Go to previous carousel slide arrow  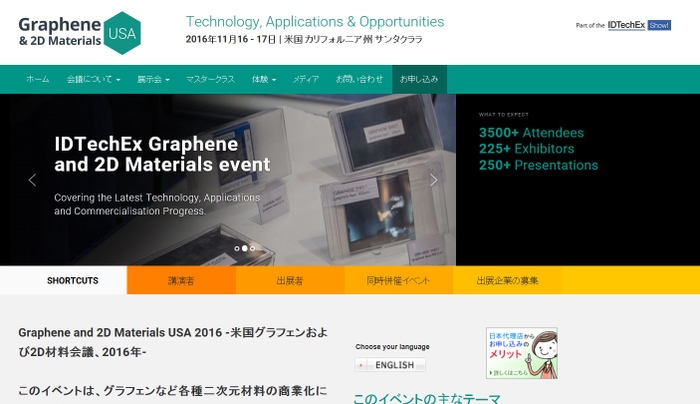click(32, 180)
